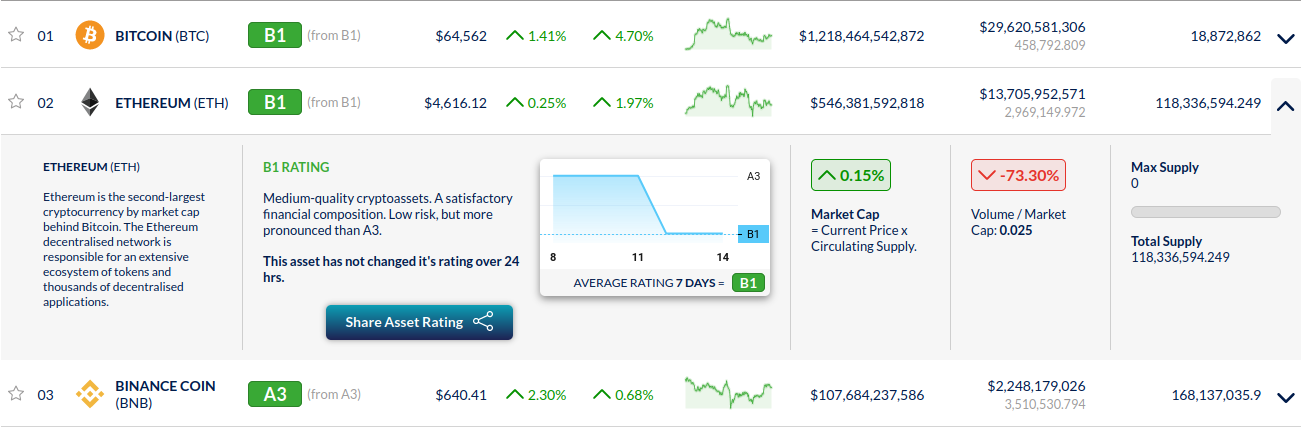Click the Ethereum diamond logo icon
The image size is (1310, 430).
[90, 102]
